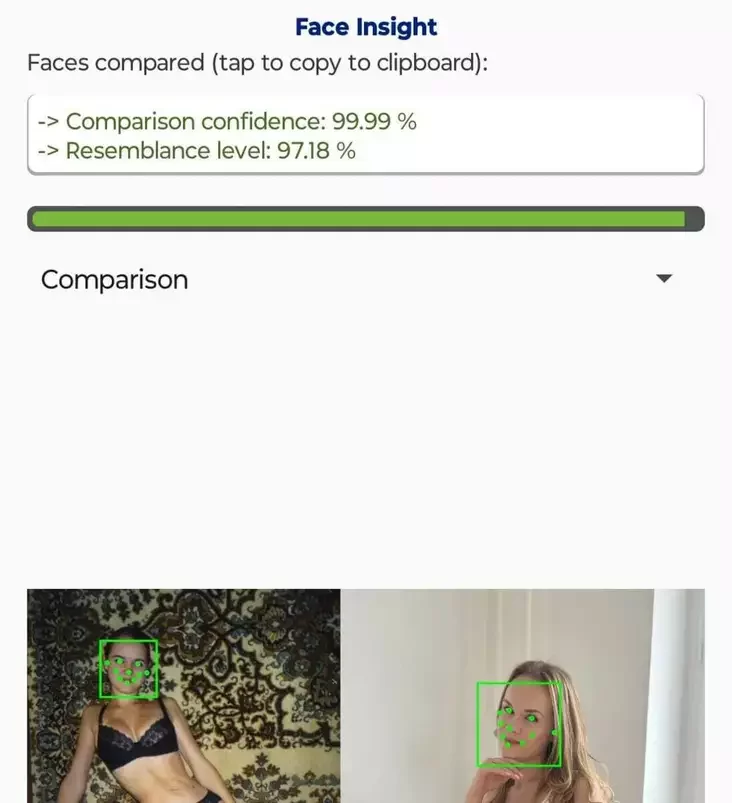Viewport: 732px width, 803px height.
Task: Click the green resemblance progress bar
Action: coord(359,219)
